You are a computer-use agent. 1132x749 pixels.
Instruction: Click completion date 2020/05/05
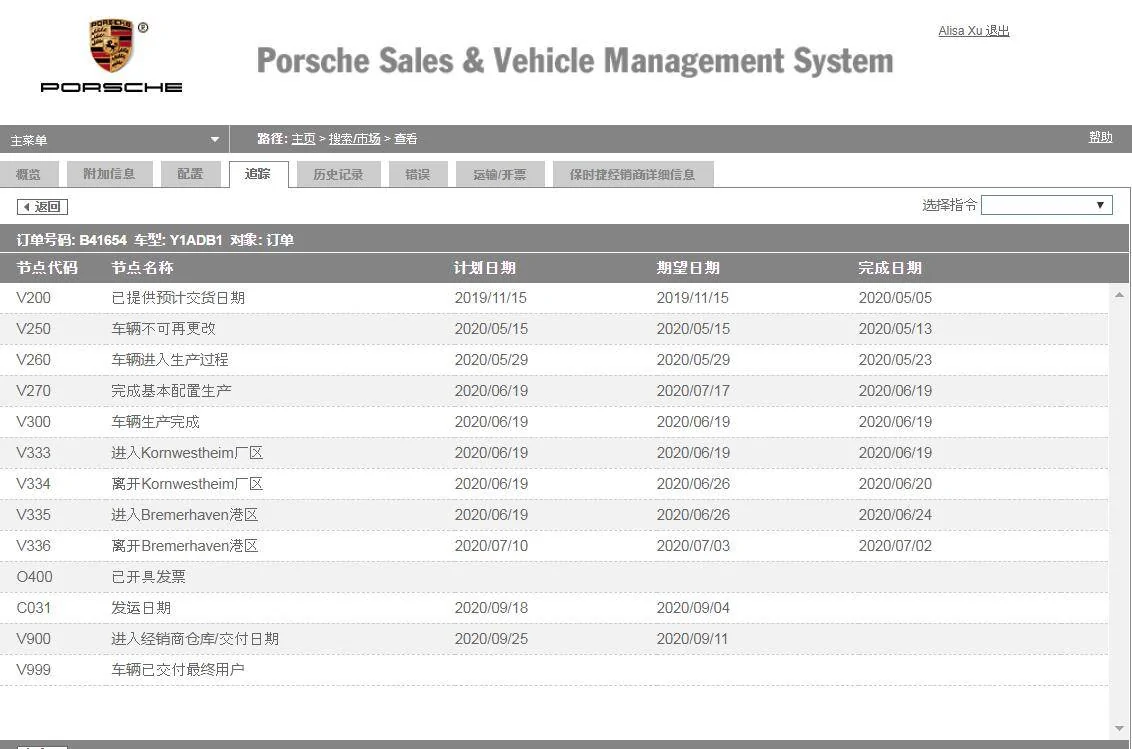point(895,298)
